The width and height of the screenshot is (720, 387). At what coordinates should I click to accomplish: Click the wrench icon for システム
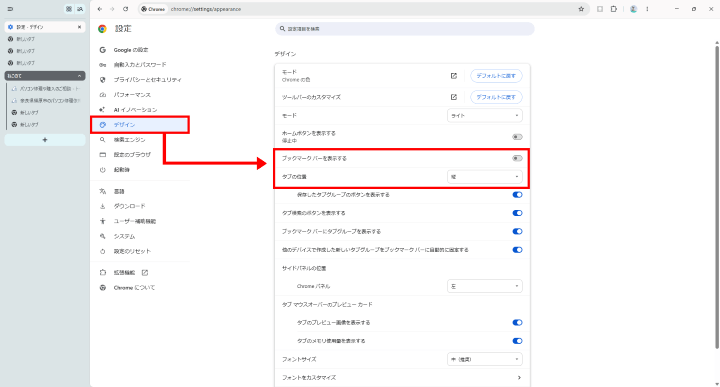click(103, 236)
